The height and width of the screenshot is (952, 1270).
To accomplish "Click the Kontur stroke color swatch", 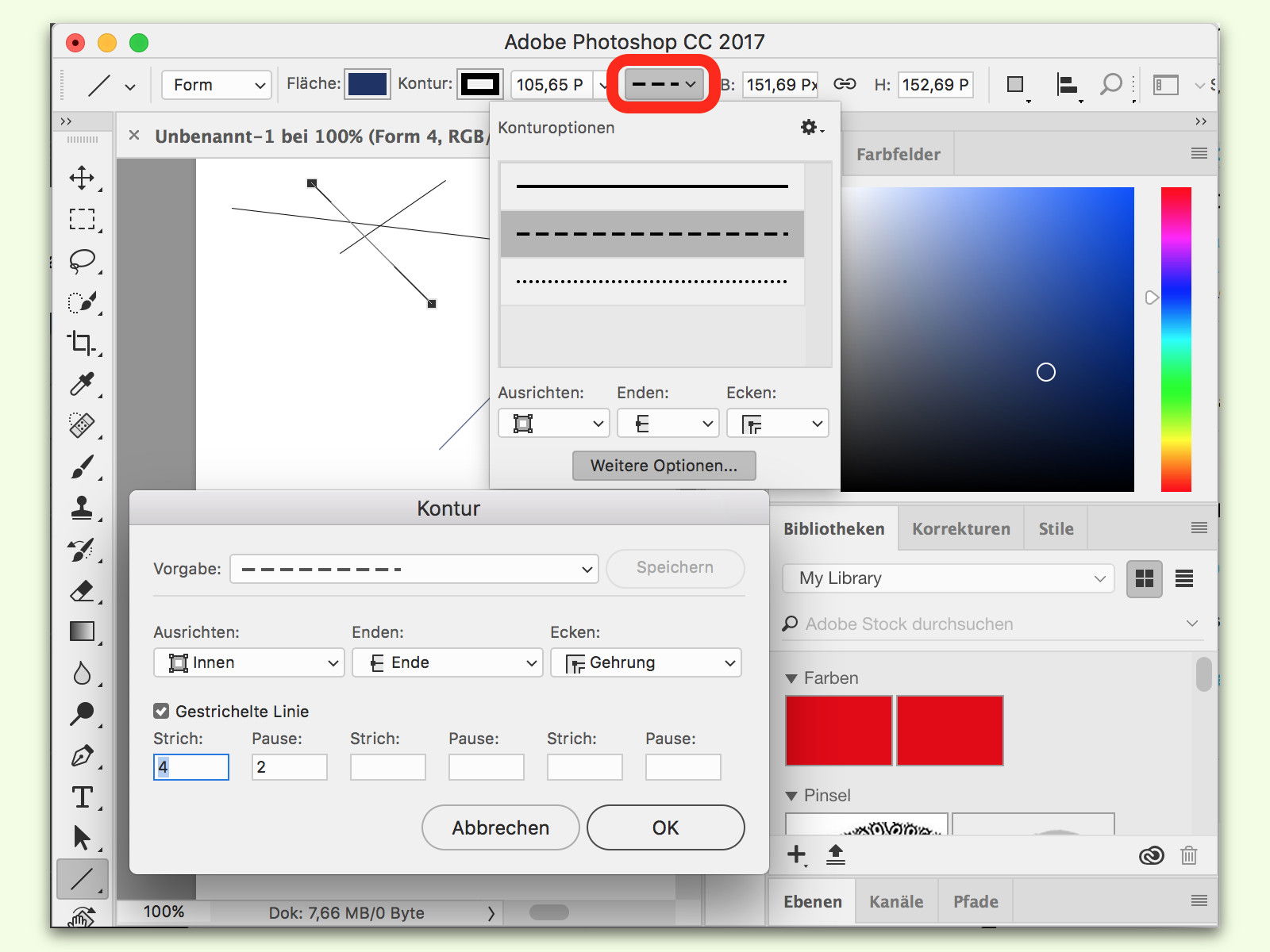I will tap(480, 84).
